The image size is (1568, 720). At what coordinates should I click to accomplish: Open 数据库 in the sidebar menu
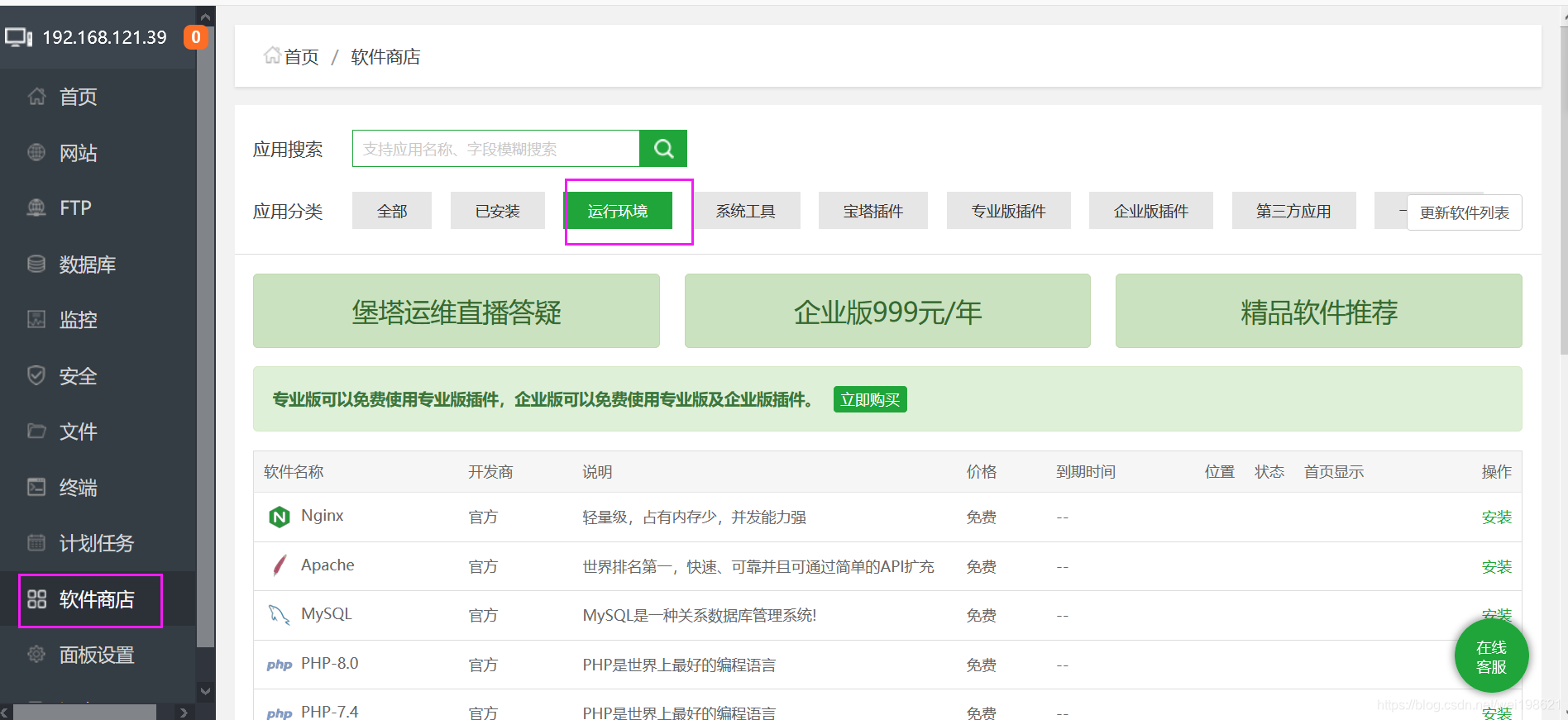(x=88, y=264)
